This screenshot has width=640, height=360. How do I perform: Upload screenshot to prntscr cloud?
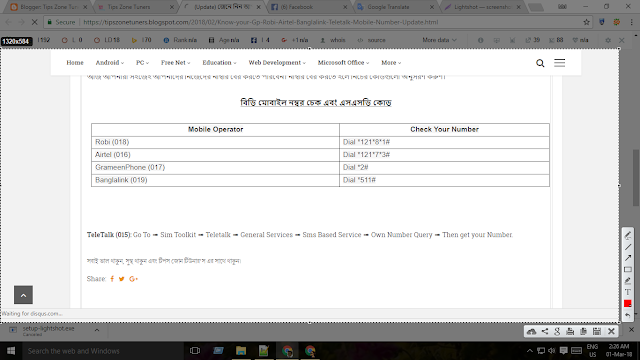[x=531, y=331]
